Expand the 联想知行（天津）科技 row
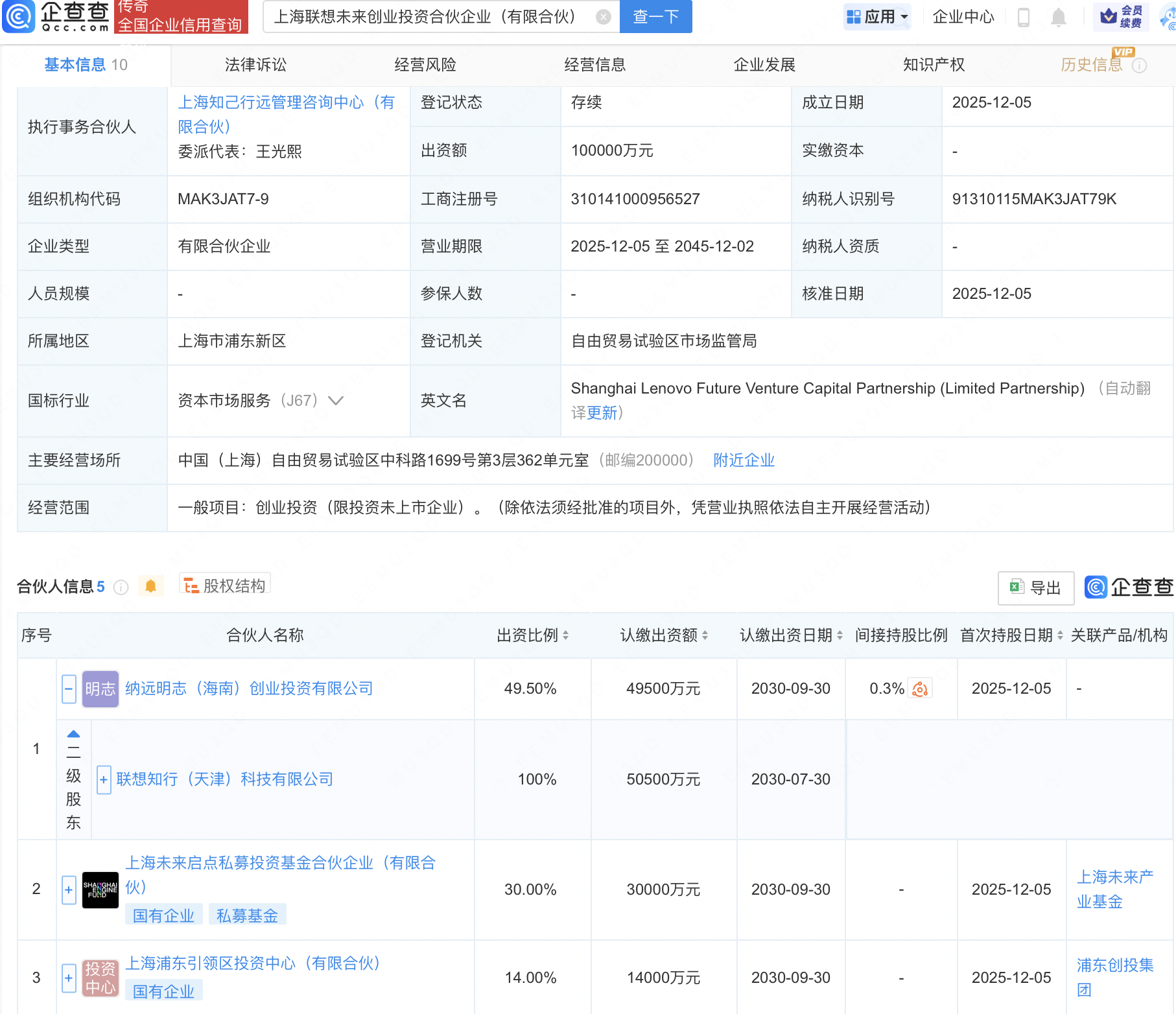This screenshot has width=1176, height=1014. coord(103,779)
